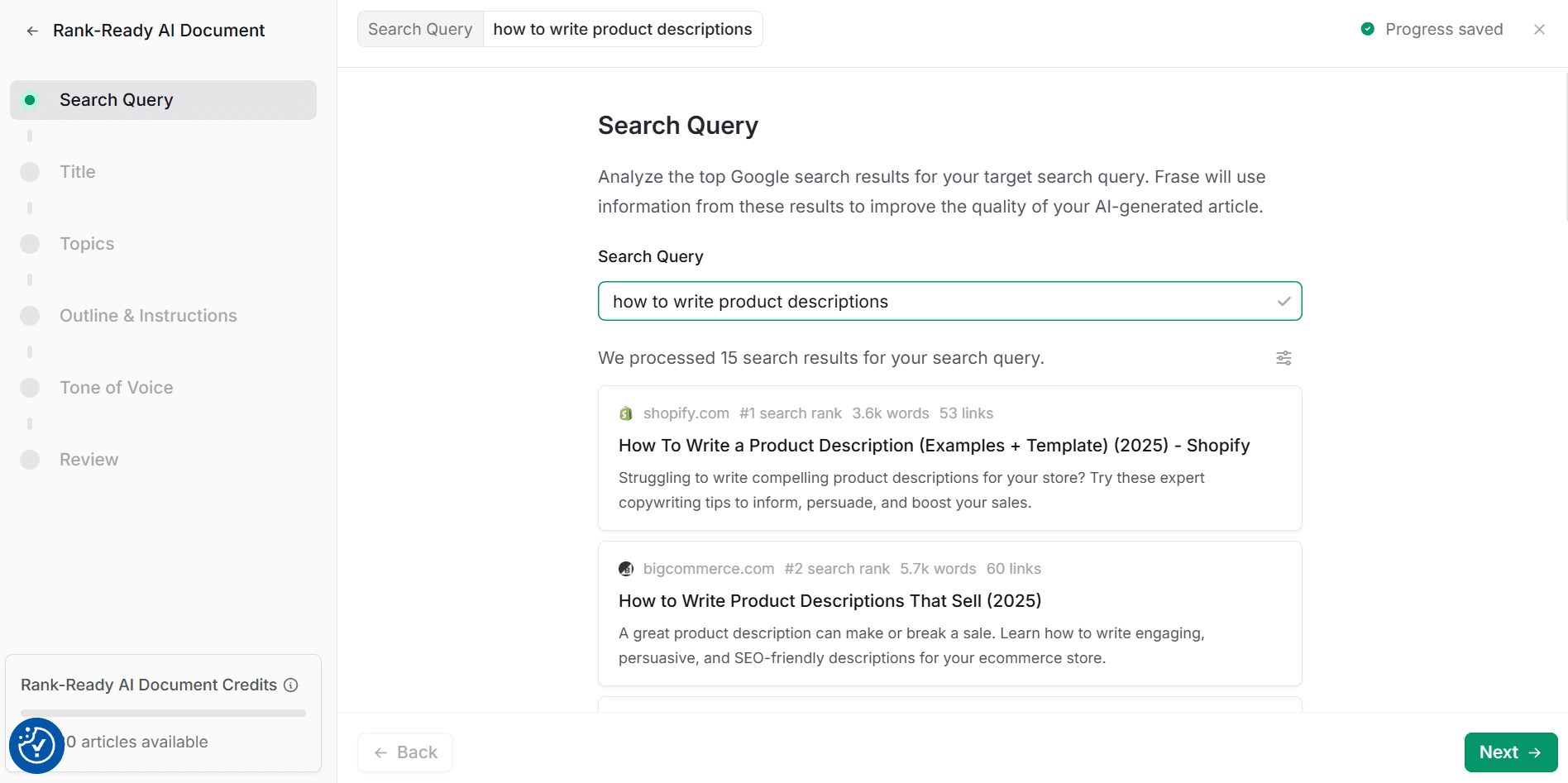Image resolution: width=1568 pixels, height=783 pixels.
Task: Open the Shopify product description result
Action: pyautogui.click(x=949, y=458)
